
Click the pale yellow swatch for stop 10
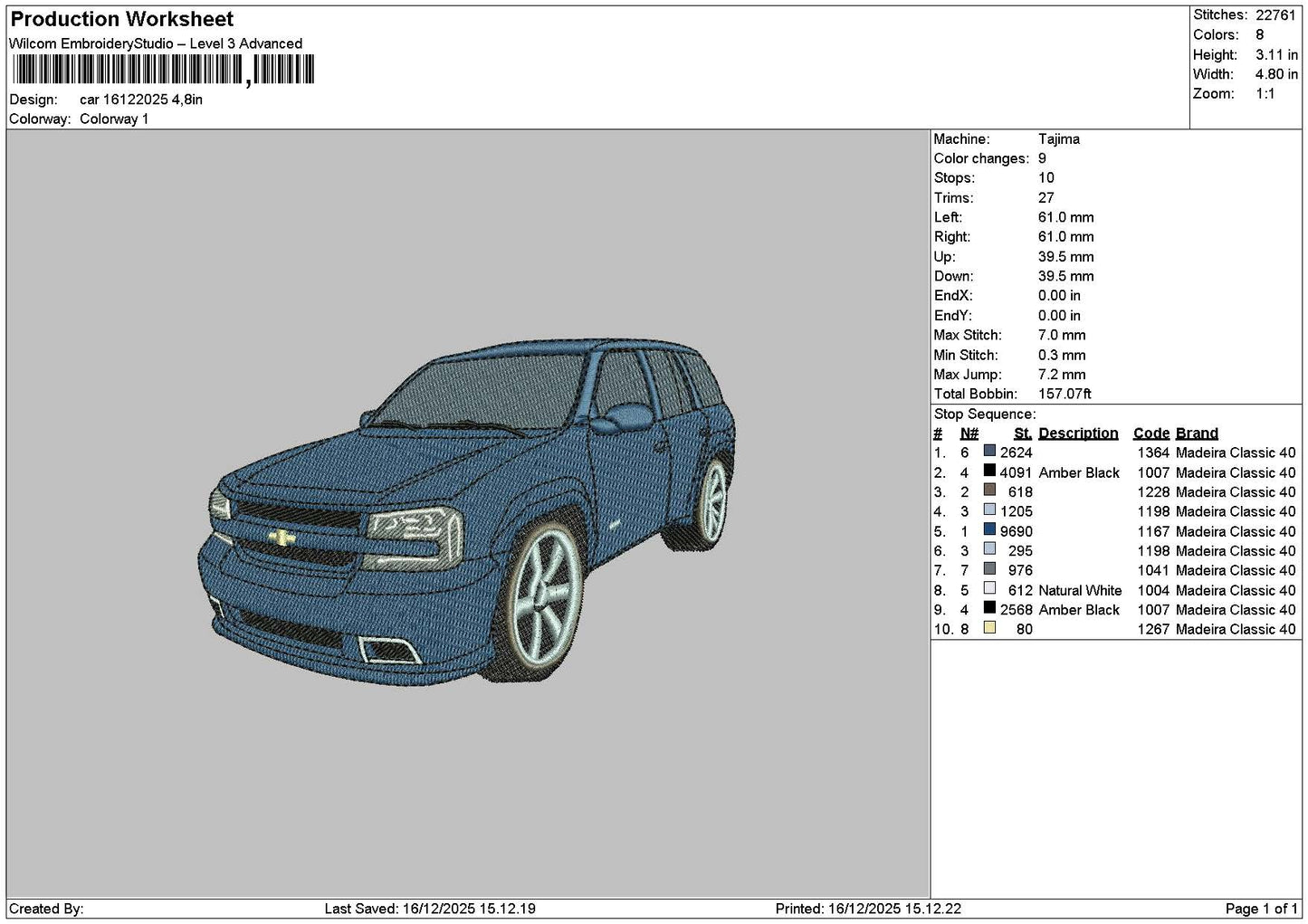(x=989, y=628)
